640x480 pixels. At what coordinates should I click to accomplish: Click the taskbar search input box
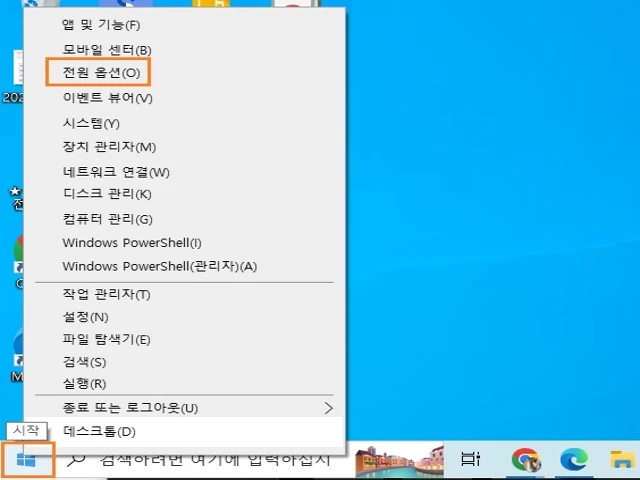point(215,460)
